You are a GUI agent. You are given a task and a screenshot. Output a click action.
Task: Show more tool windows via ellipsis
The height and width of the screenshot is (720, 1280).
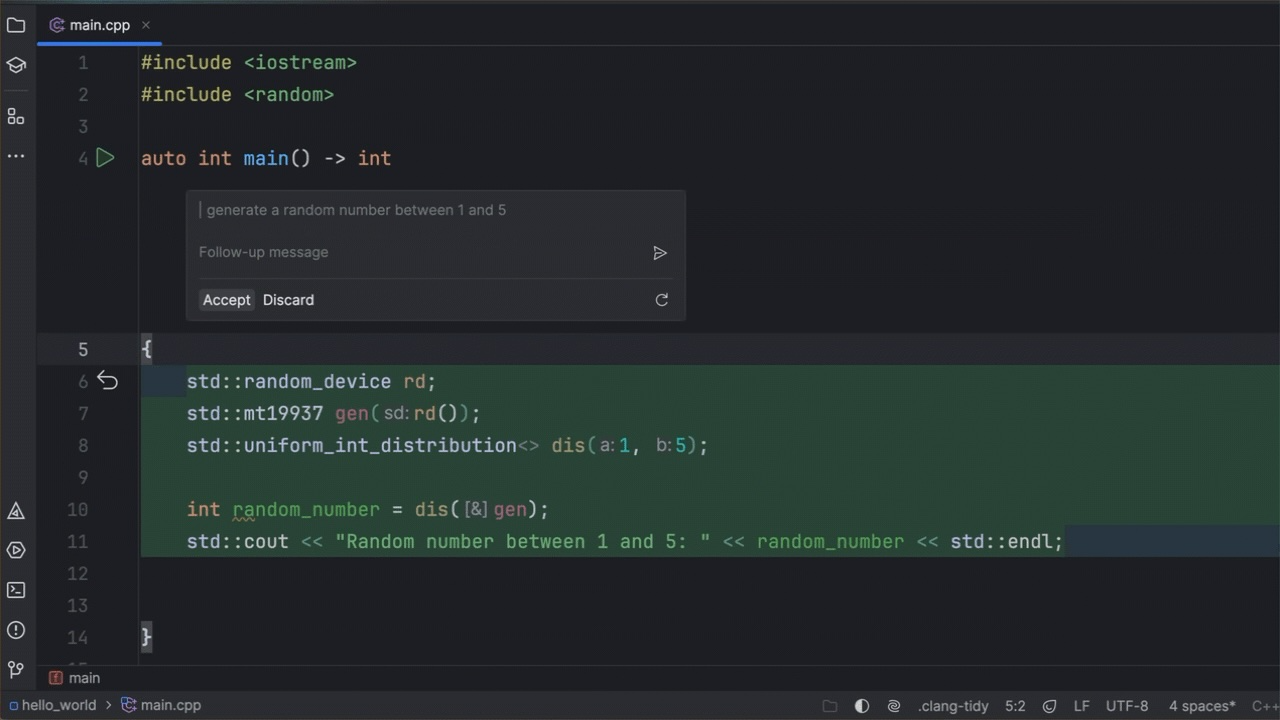[16, 156]
